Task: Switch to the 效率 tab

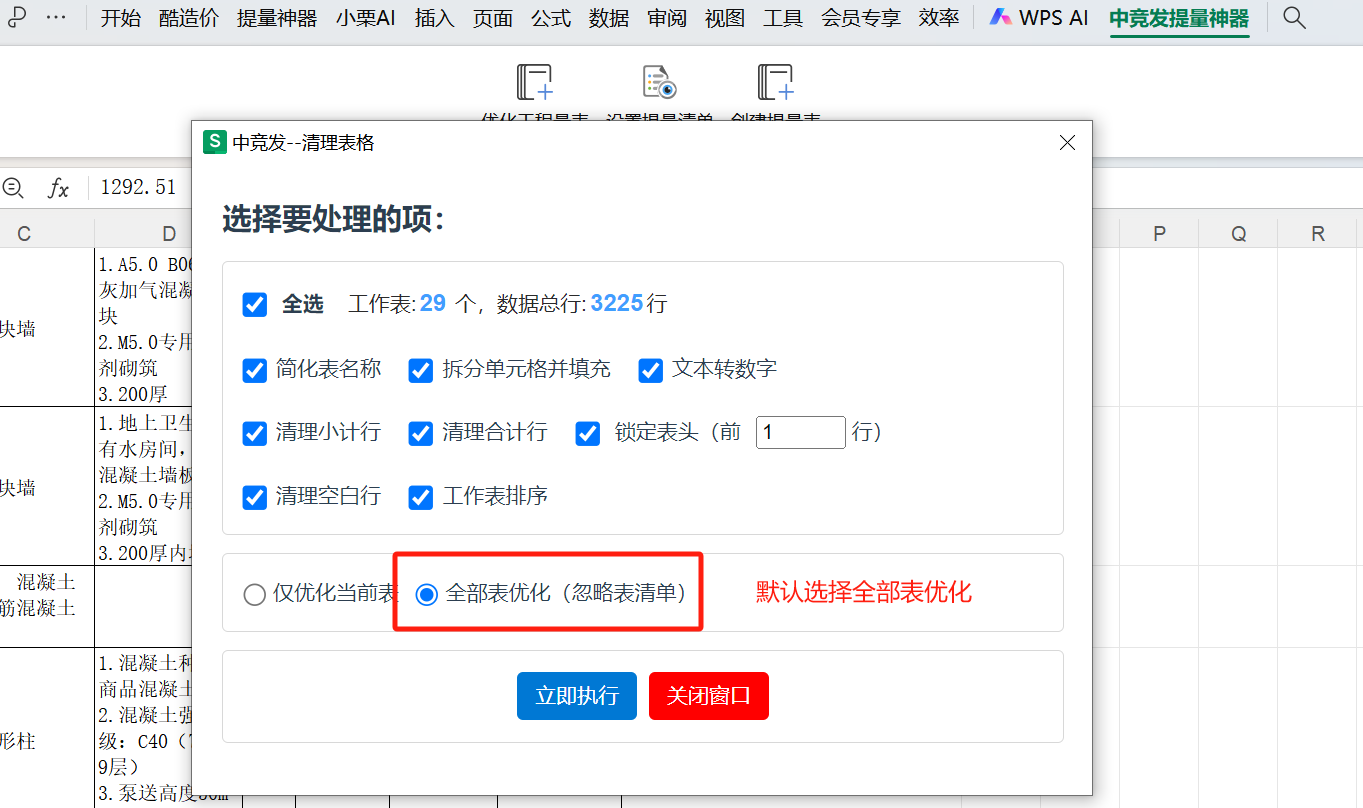Action: point(939,18)
